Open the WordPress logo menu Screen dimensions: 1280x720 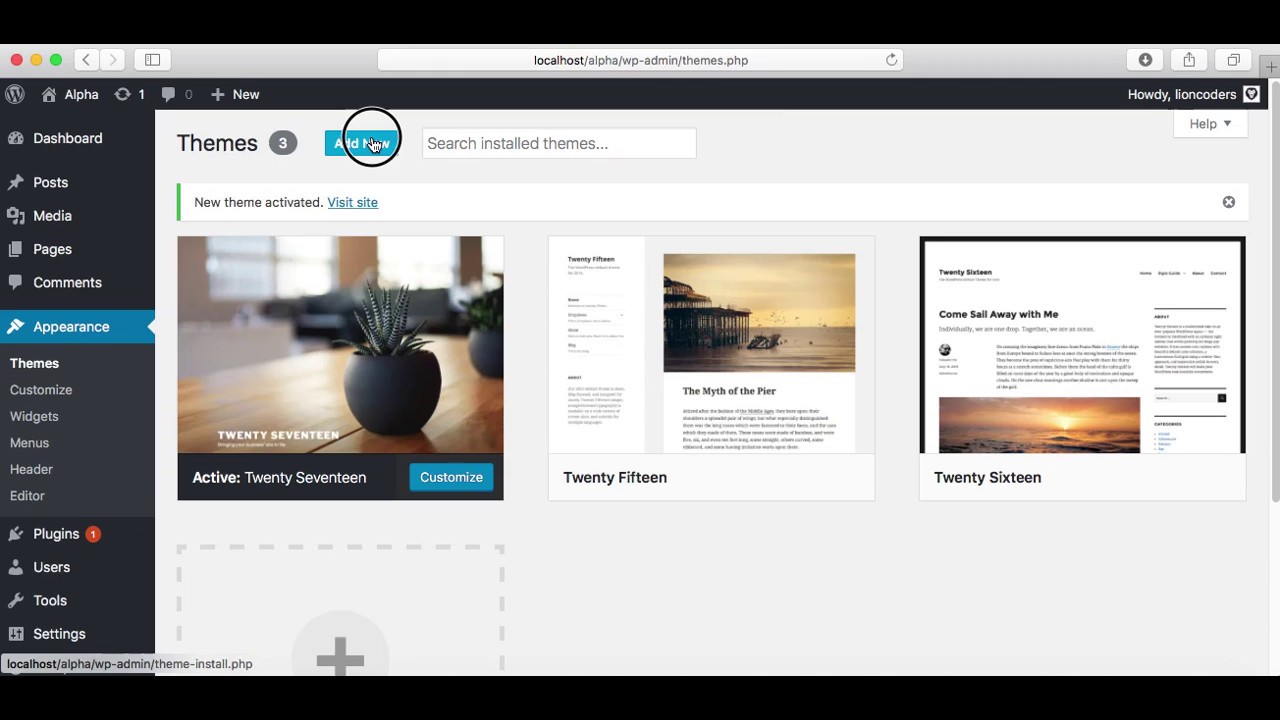15,94
